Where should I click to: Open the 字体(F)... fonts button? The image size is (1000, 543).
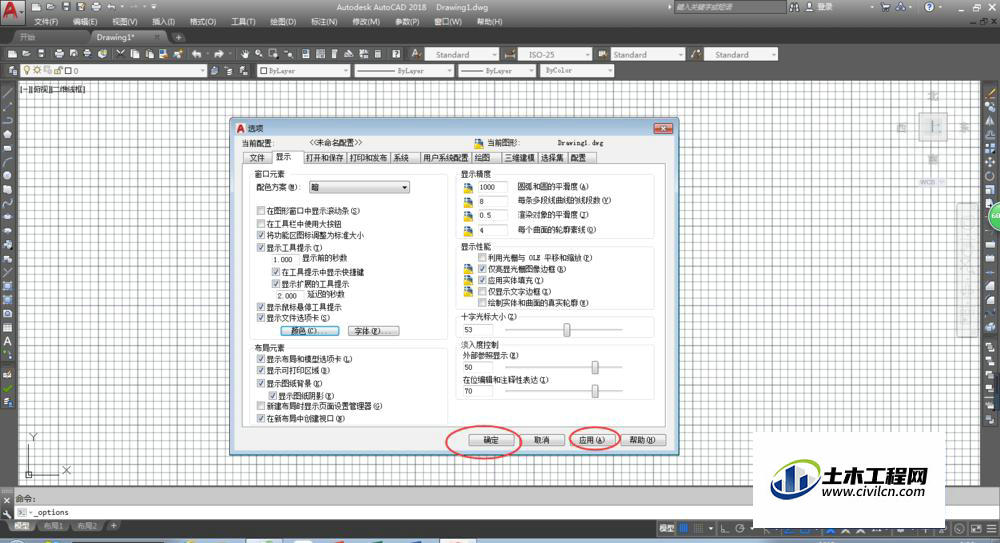374,331
